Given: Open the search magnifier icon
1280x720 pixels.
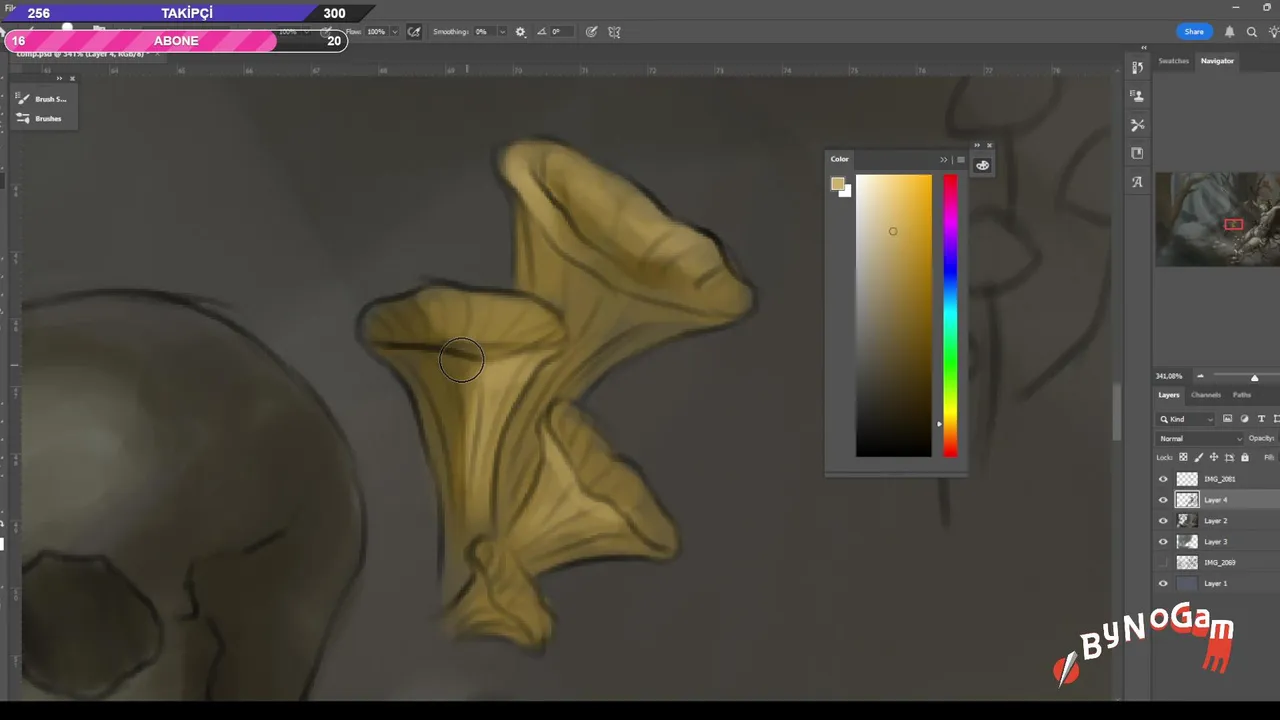Looking at the screenshot, I should (x=1252, y=32).
